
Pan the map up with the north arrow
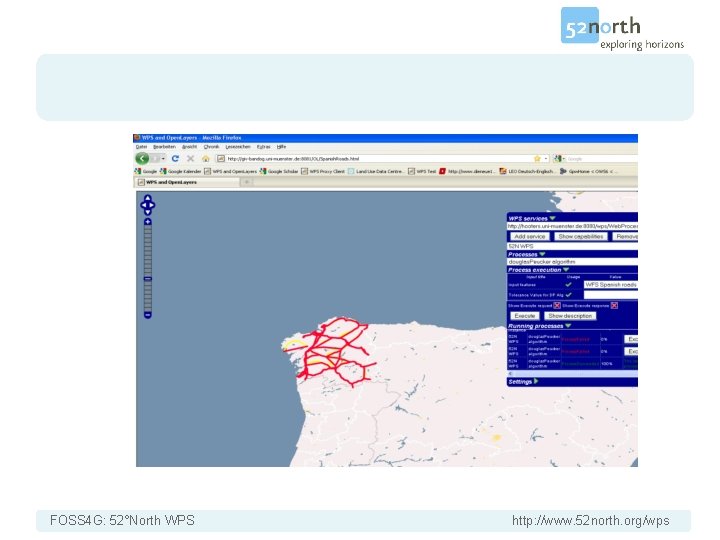pos(147,198)
